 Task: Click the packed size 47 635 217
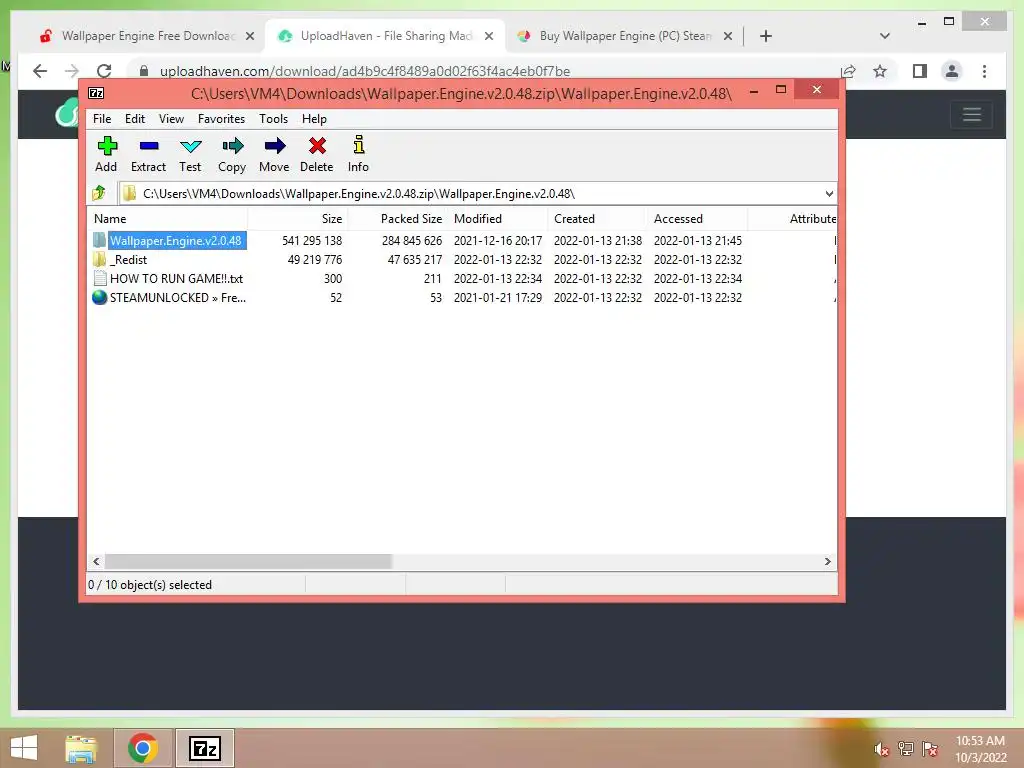415,259
